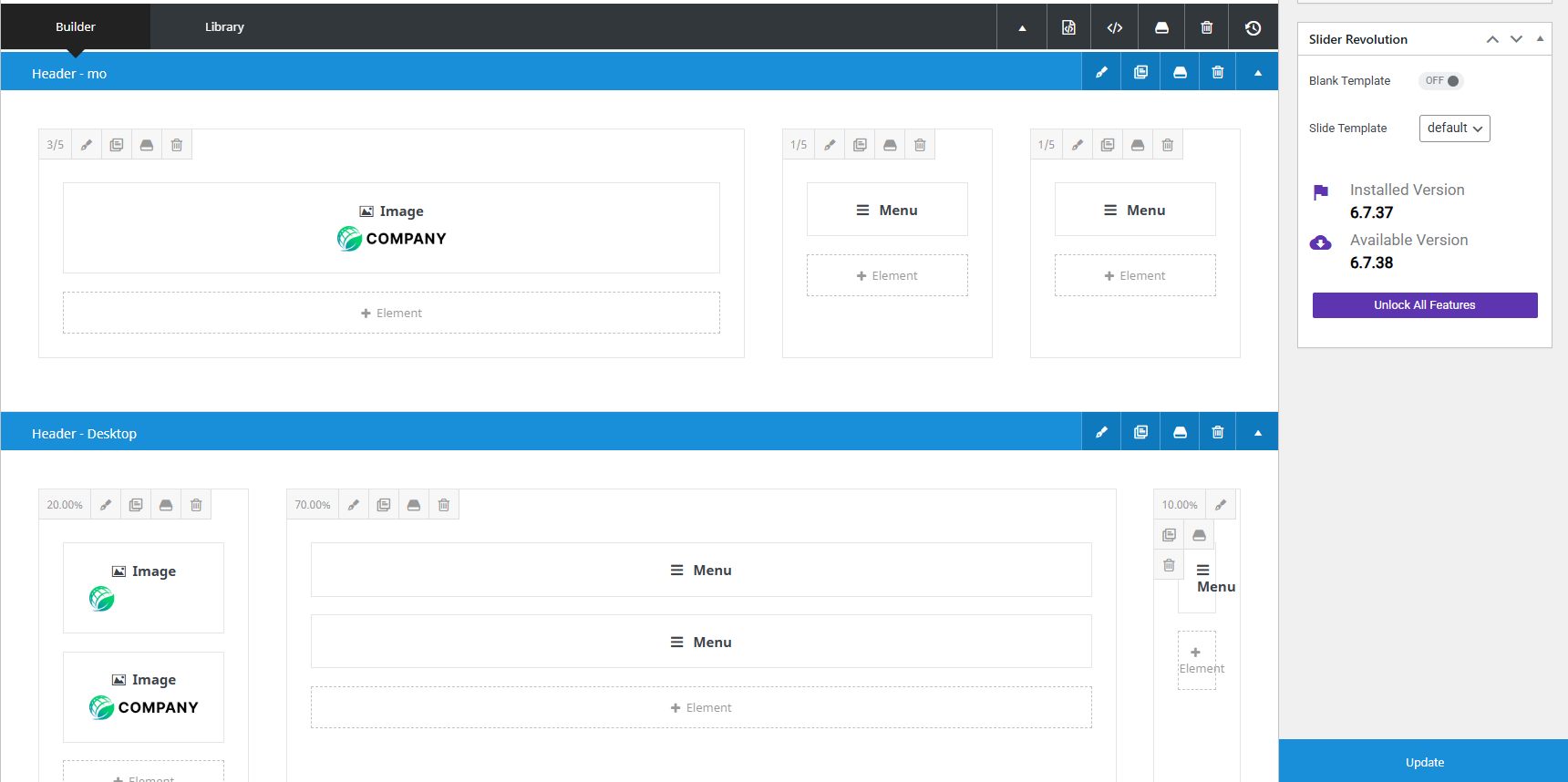Screen dimensions: 1568x782
Task: Collapse the Header - mo container
Action: tap(1257, 73)
